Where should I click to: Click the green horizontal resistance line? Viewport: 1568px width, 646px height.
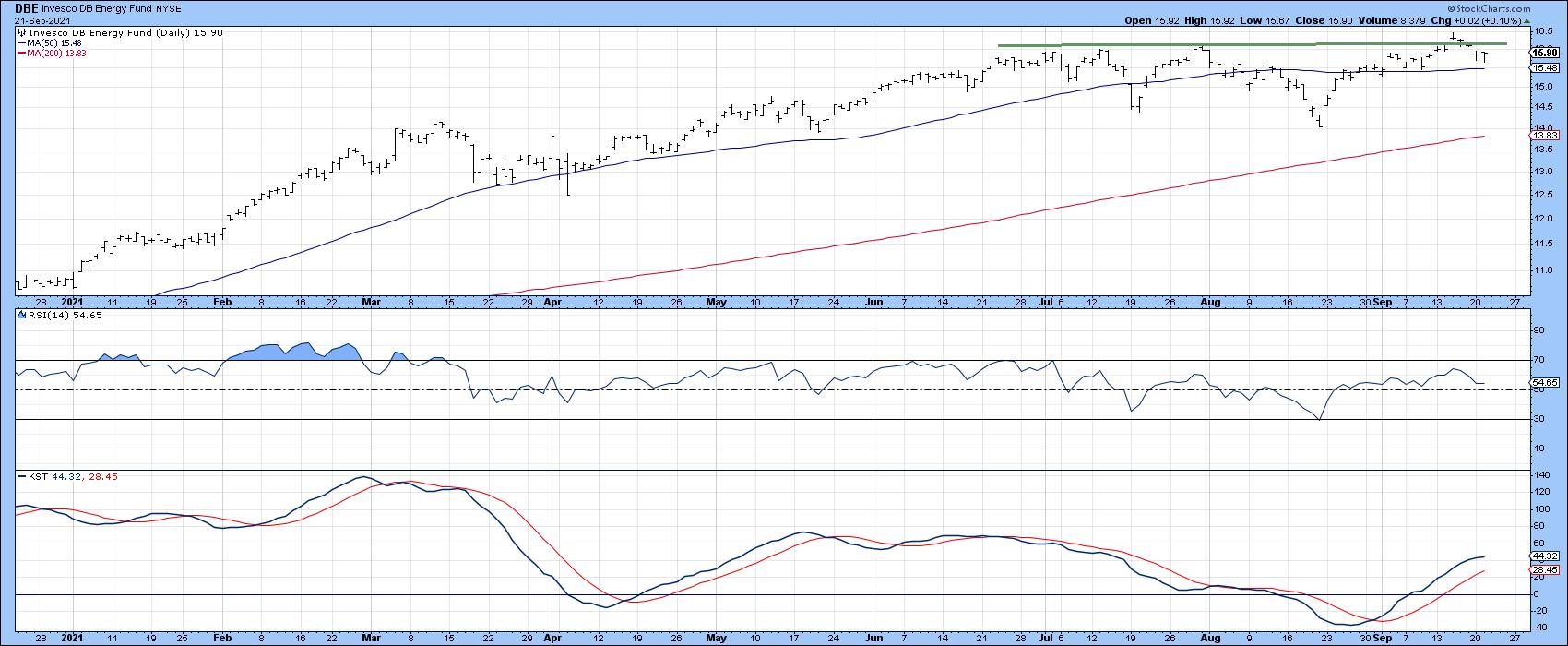click(1252, 44)
